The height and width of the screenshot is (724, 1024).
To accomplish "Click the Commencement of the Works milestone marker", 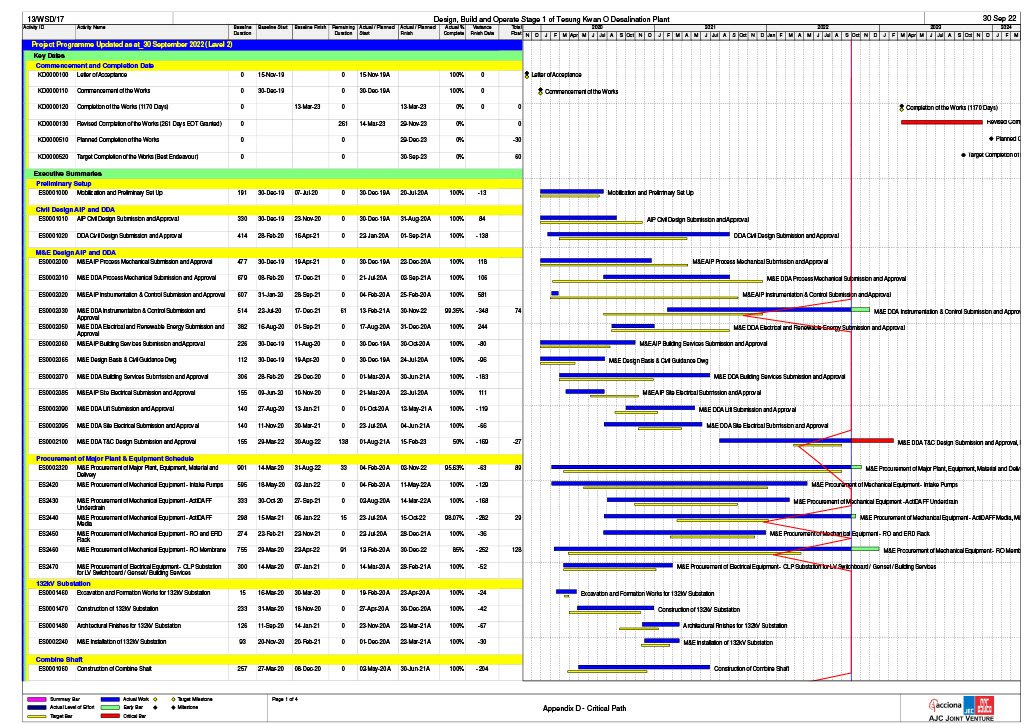I will 539,91.
